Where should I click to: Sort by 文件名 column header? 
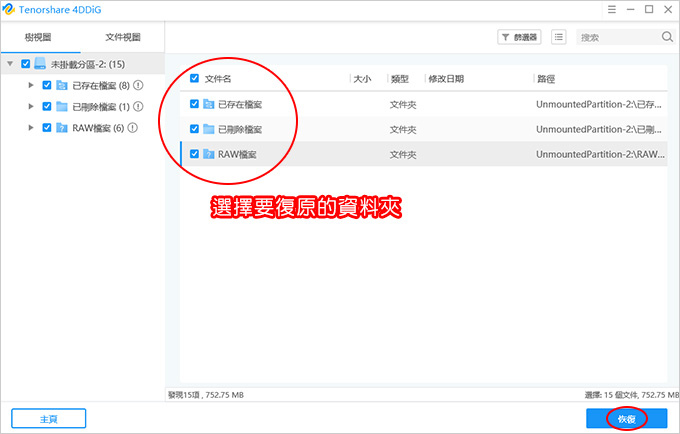pos(218,78)
